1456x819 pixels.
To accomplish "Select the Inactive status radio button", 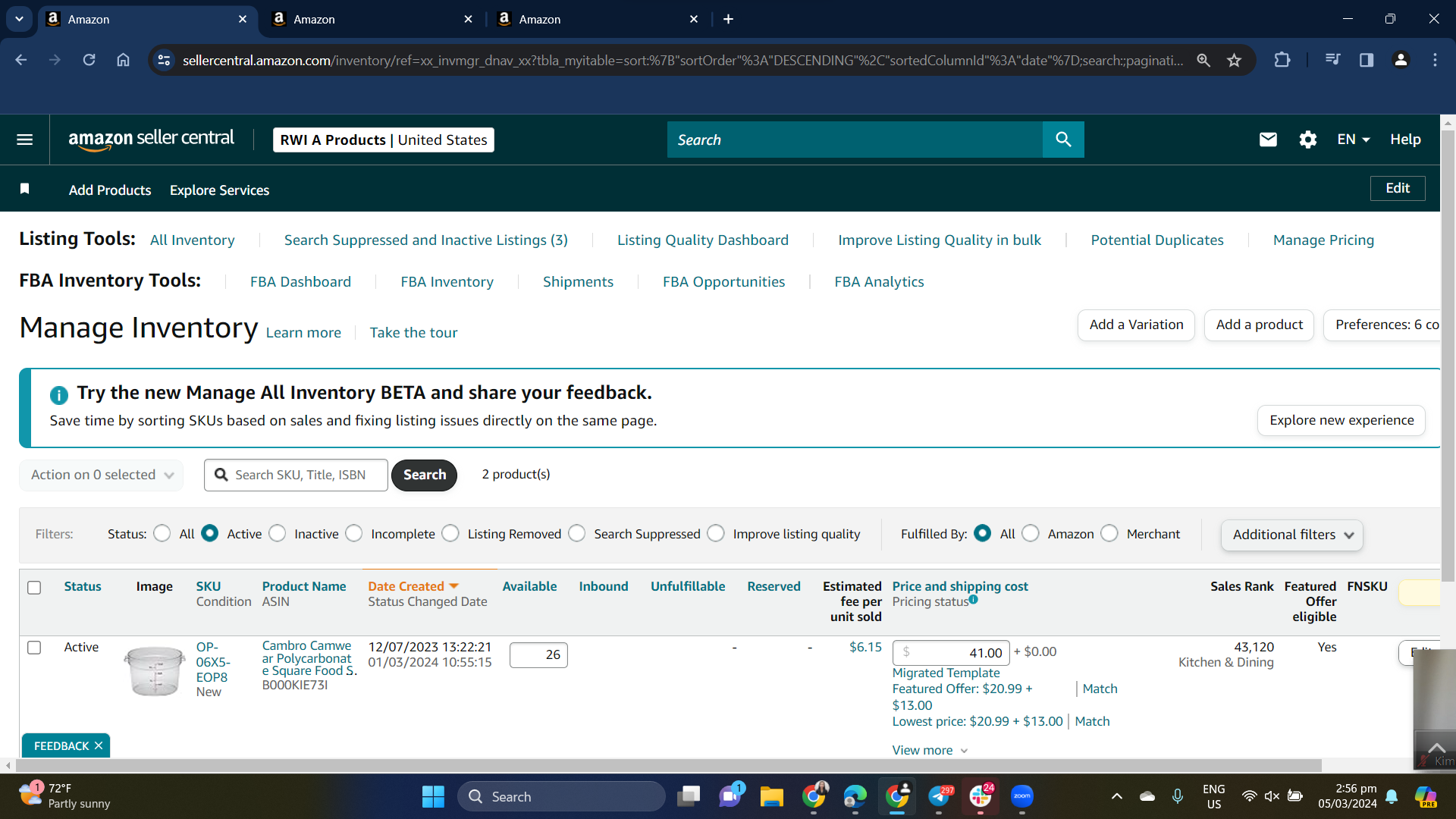I will (x=278, y=534).
